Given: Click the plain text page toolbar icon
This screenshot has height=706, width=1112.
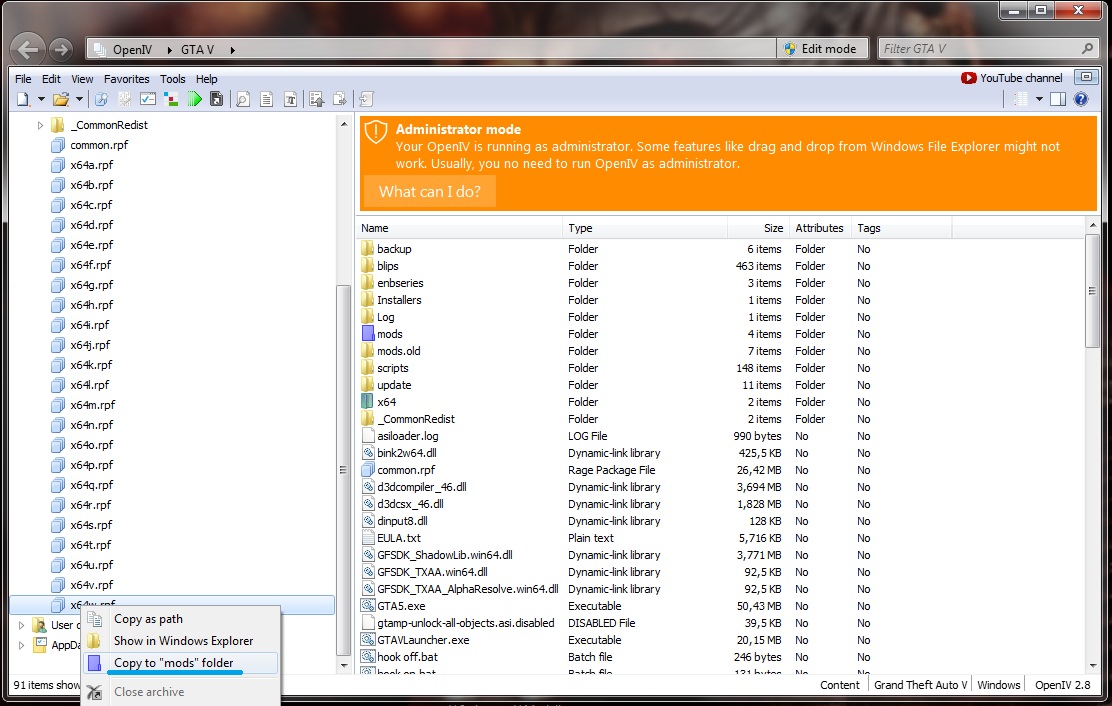Looking at the screenshot, I should (x=267, y=99).
